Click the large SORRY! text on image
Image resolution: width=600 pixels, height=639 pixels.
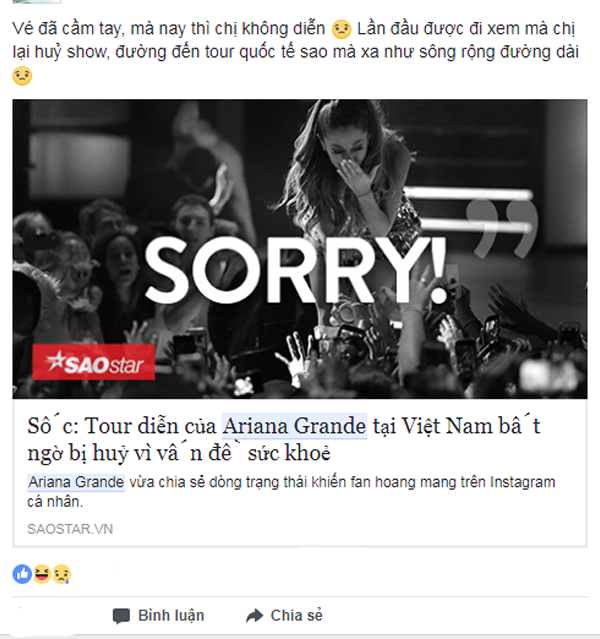point(296,269)
